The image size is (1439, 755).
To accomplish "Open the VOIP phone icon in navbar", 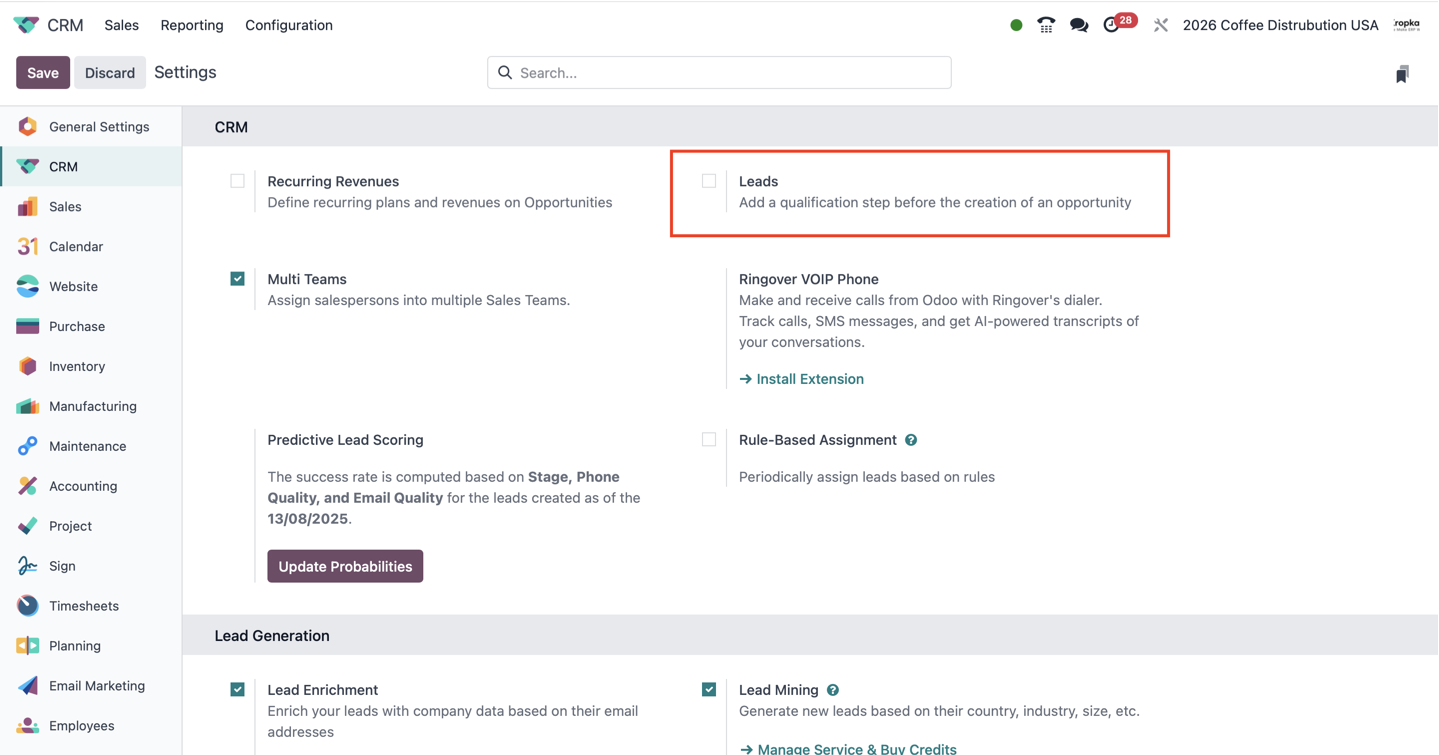I will tap(1046, 25).
